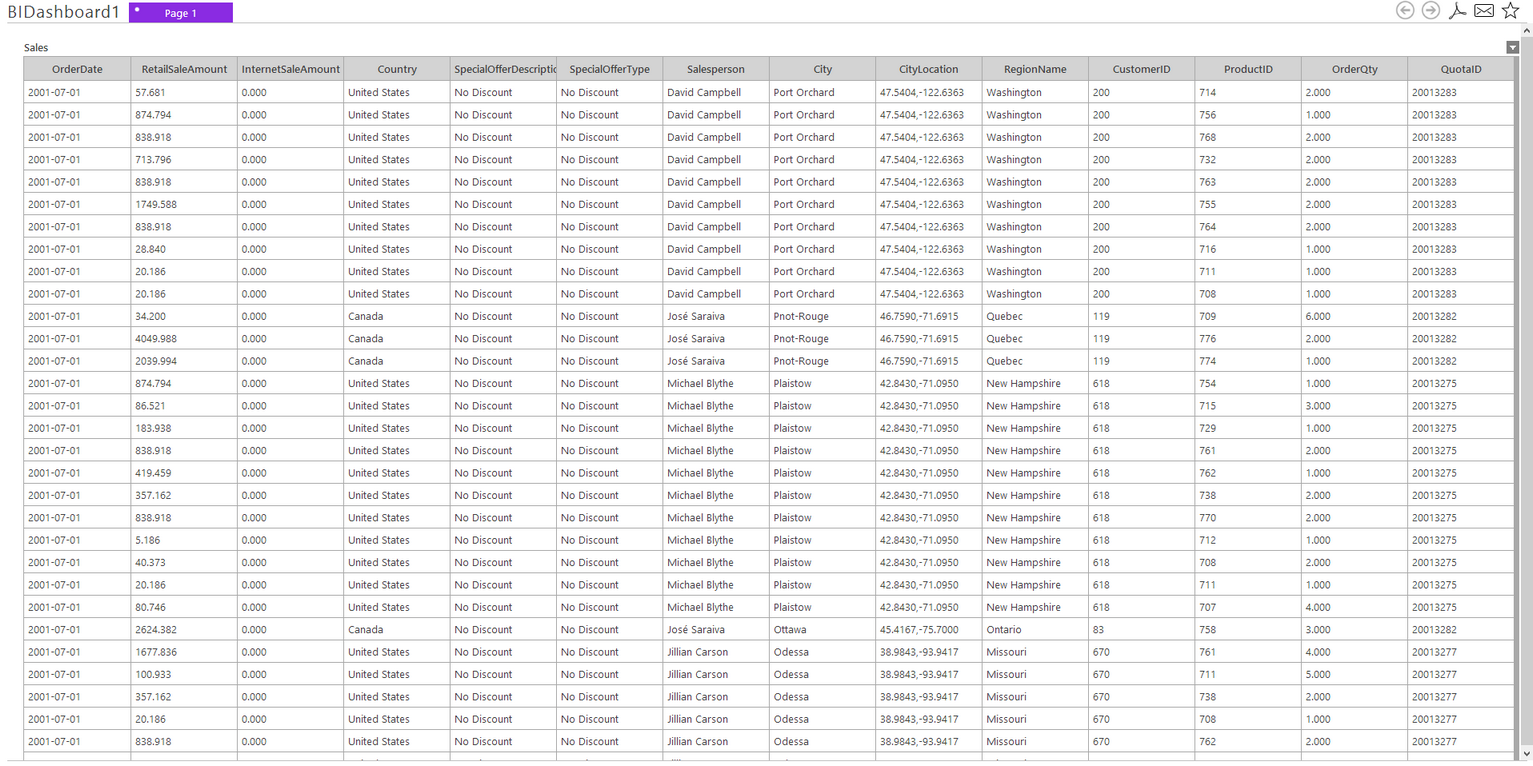Click the CustomerID cell 83
Image resolution: width=1533 pixels, height=766 pixels.
click(x=1141, y=630)
